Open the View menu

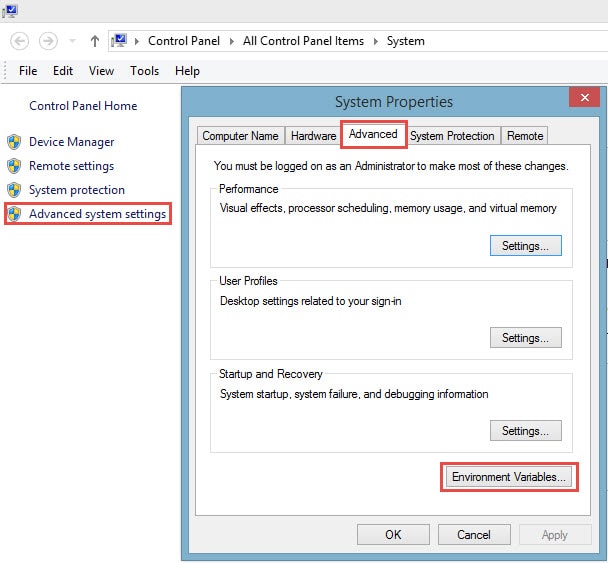(x=101, y=71)
